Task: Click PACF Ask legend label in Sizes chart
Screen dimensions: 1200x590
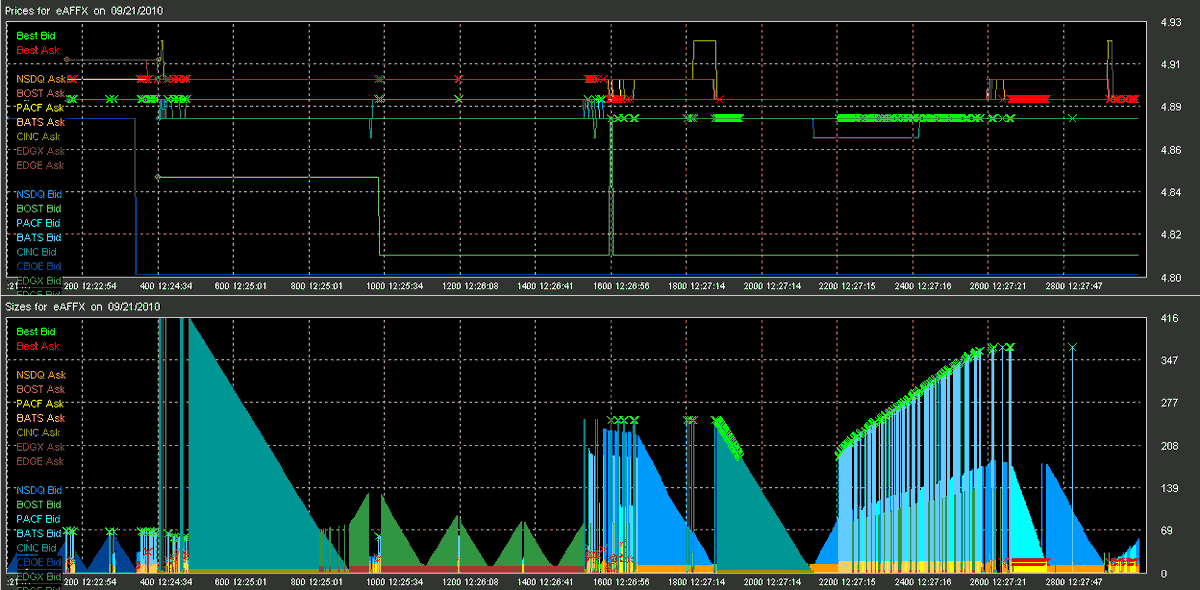Action: pyautogui.click(x=40, y=404)
